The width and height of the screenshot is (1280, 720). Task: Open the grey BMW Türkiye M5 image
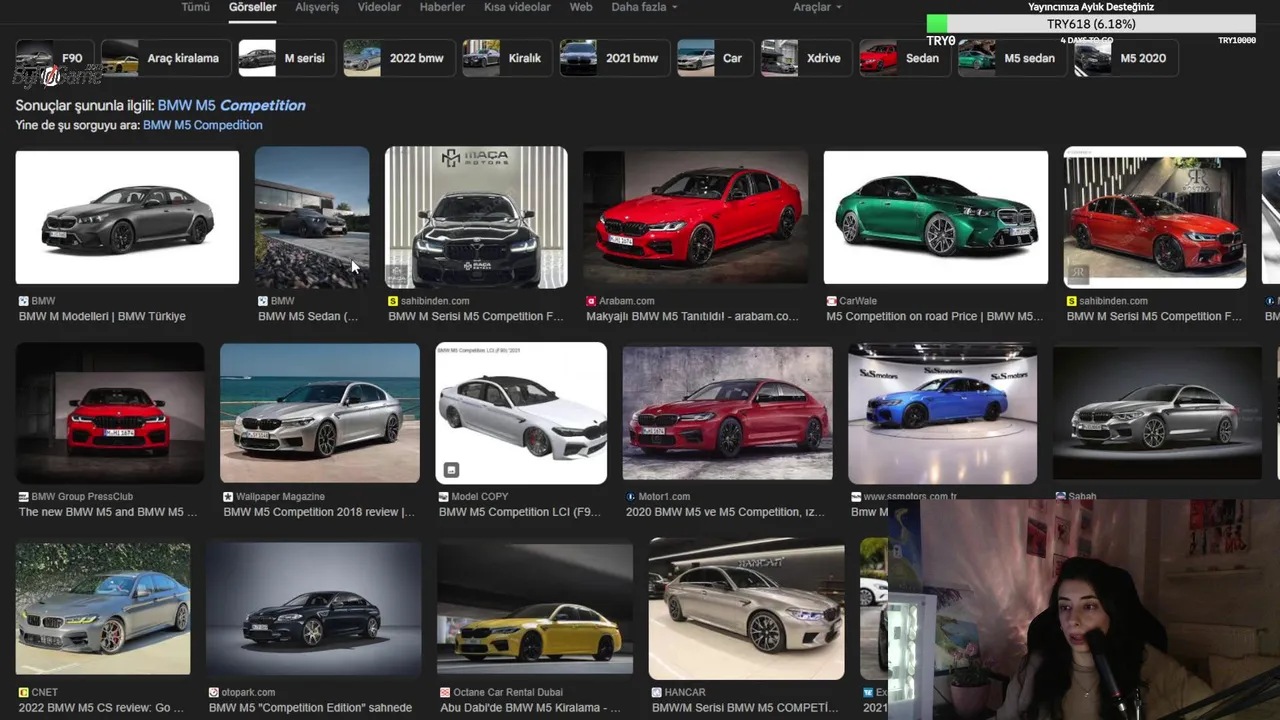click(127, 217)
